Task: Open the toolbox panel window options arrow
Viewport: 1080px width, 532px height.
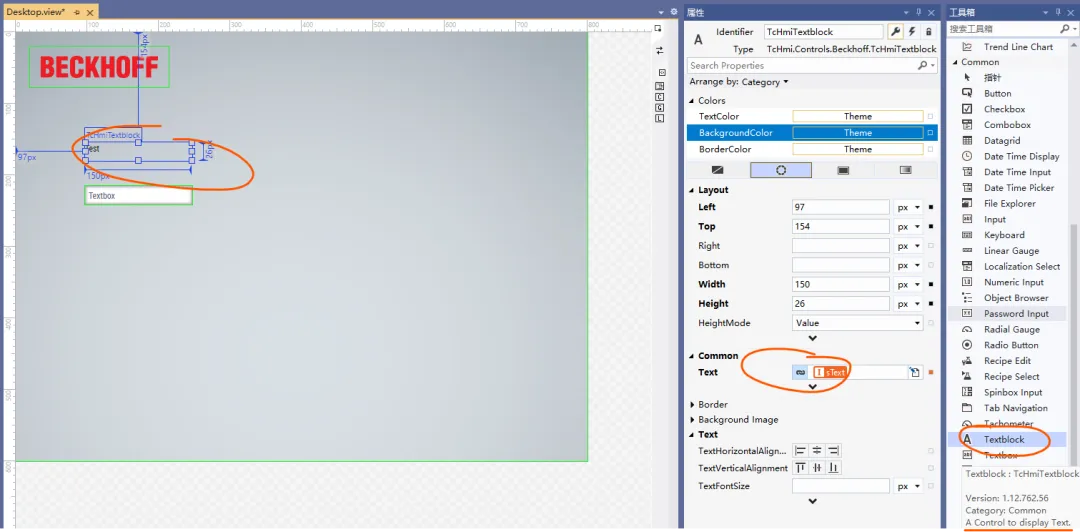Action: coord(1047,12)
